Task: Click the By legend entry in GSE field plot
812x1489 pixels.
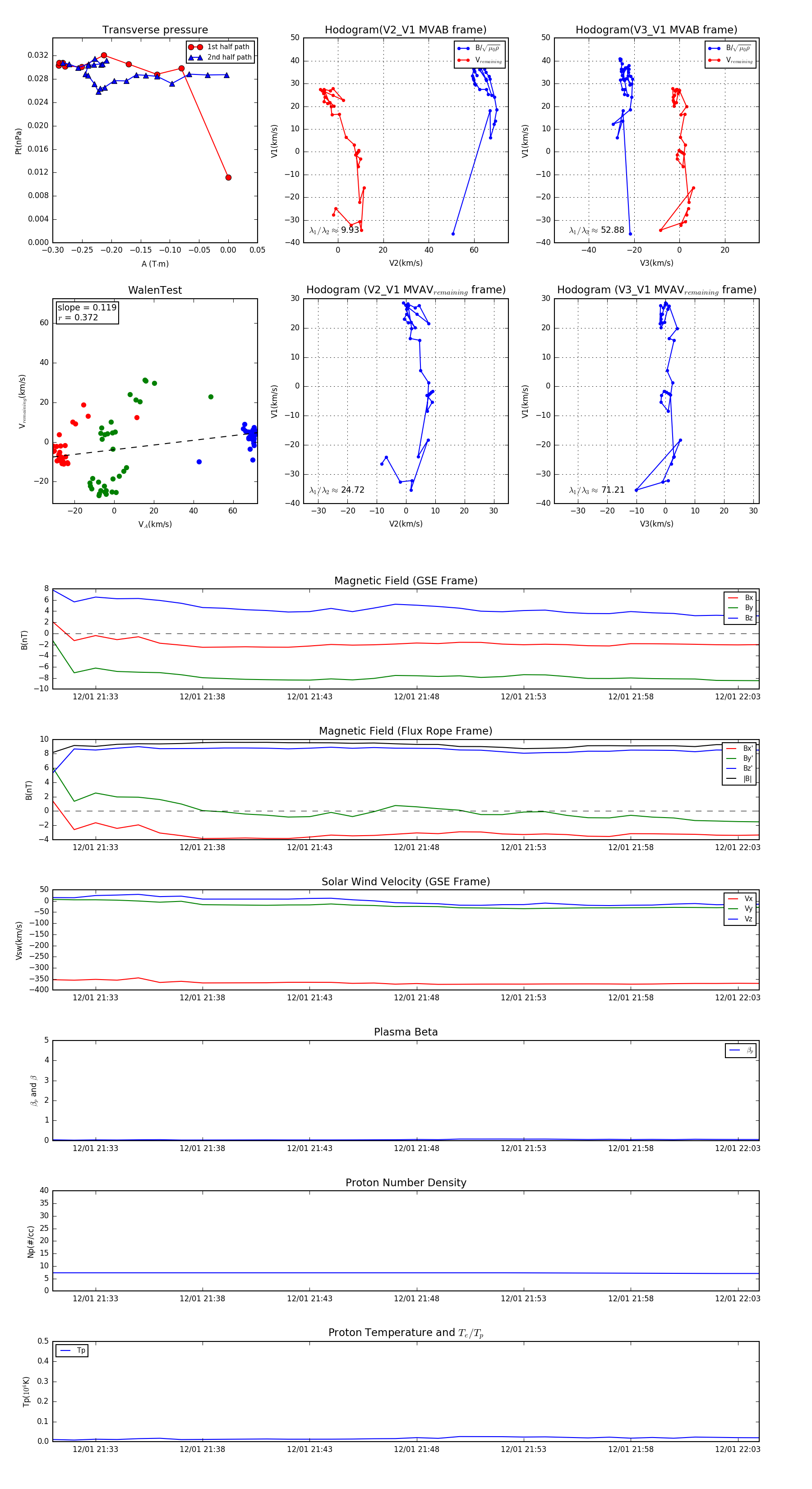Action: point(740,608)
